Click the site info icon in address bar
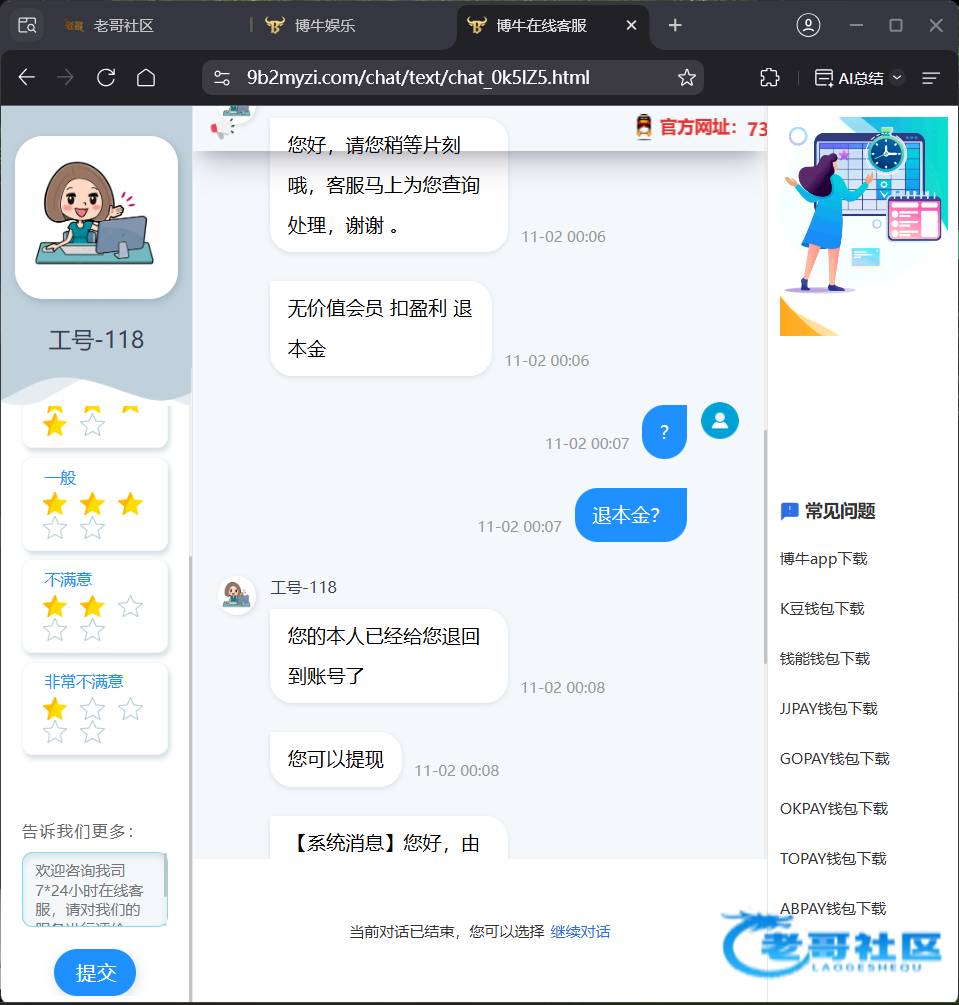 (222, 78)
